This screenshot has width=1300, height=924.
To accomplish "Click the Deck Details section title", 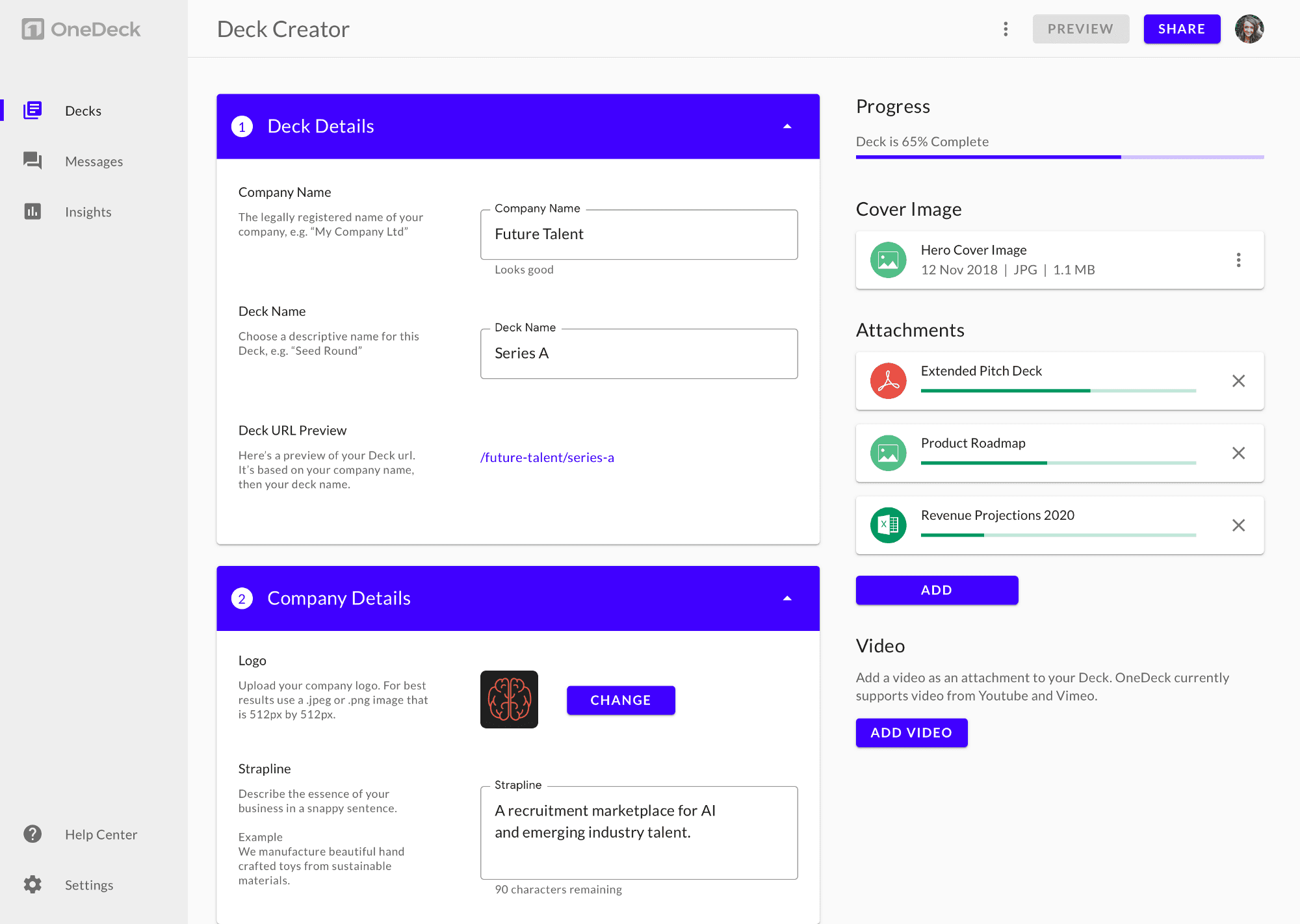I will click(x=320, y=126).
